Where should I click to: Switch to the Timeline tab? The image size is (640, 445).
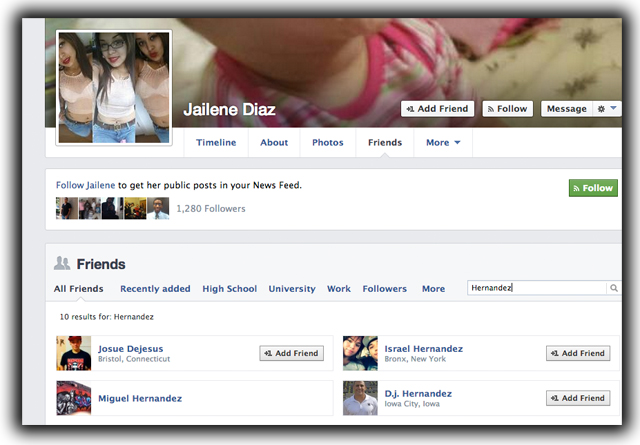(216, 143)
